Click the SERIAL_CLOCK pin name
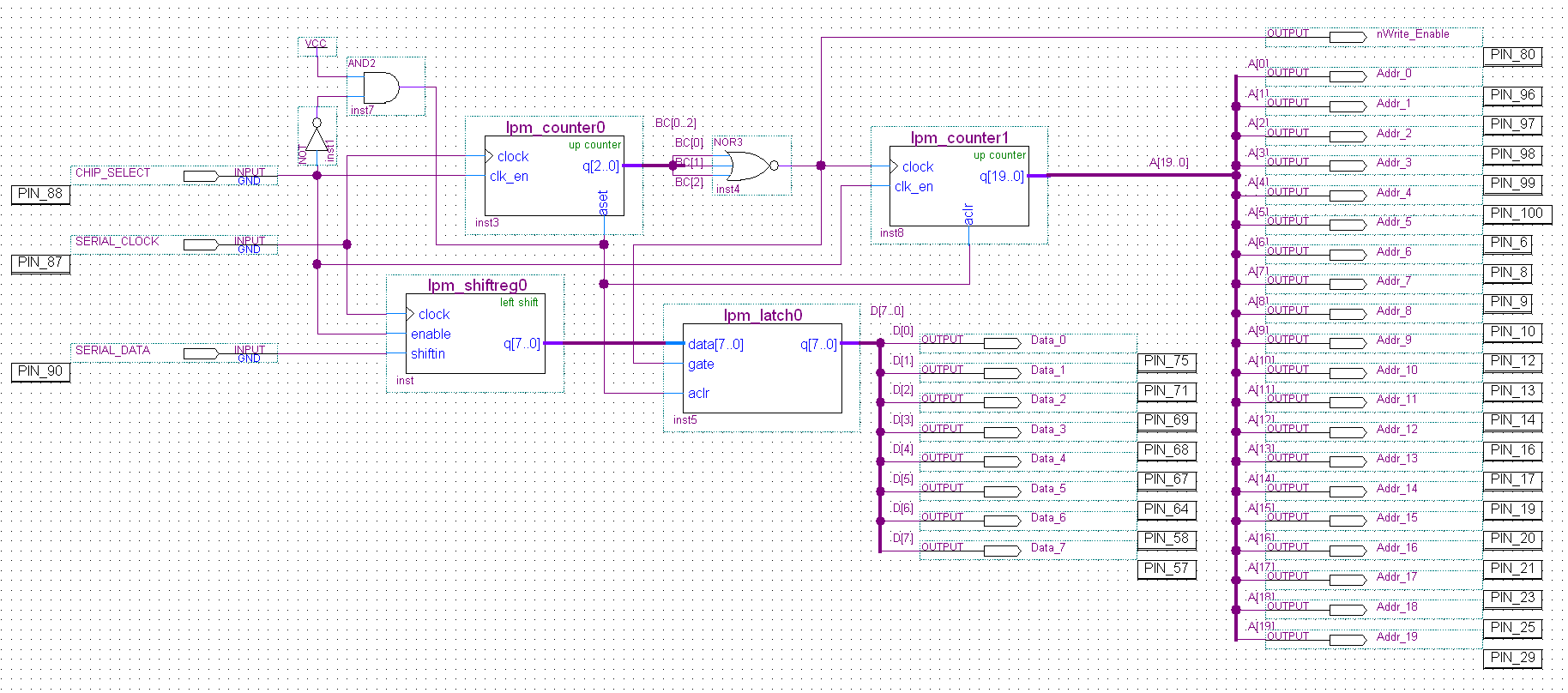Viewport: 1568px width, 693px height. point(117,242)
